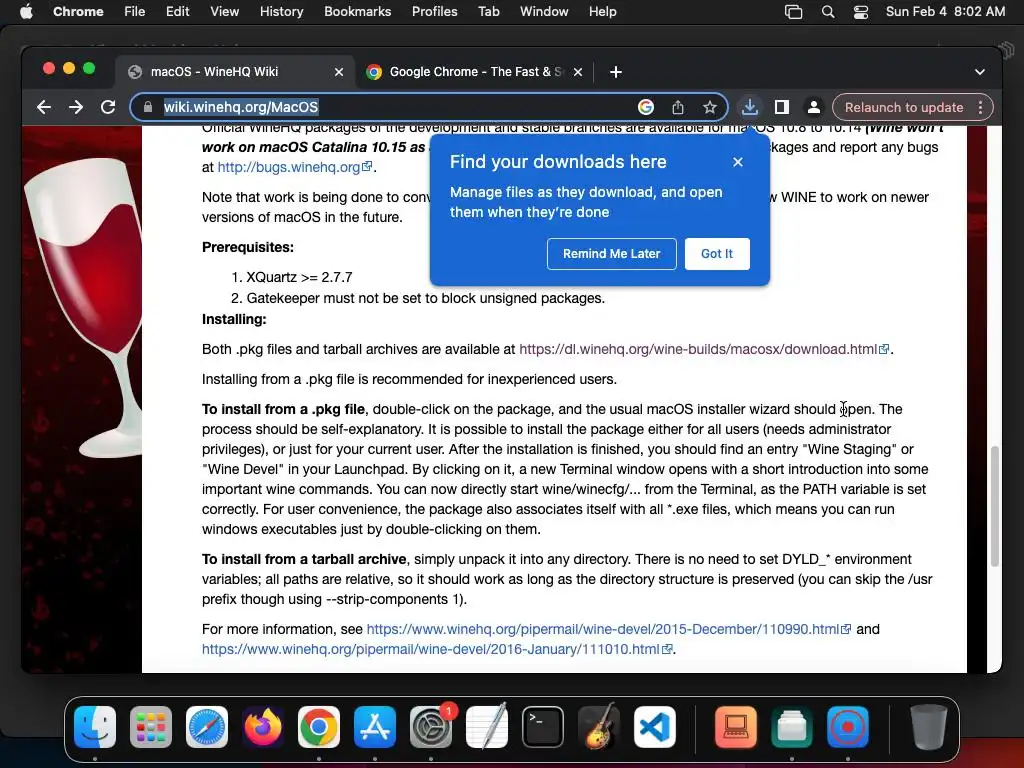Viewport: 1024px width, 768px height.
Task: Click Stage Manager icon in menu bar
Action: pos(793,12)
